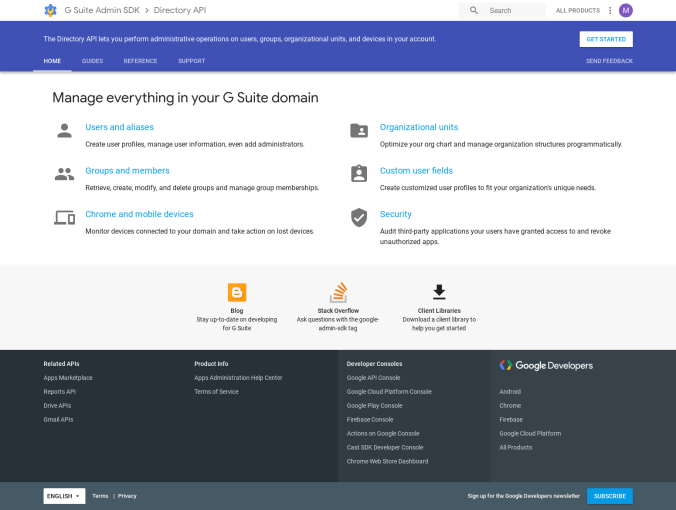Open Firebase link under Google Developers
The height and width of the screenshot is (510, 676).
pyautogui.click(x=511, y=419)
